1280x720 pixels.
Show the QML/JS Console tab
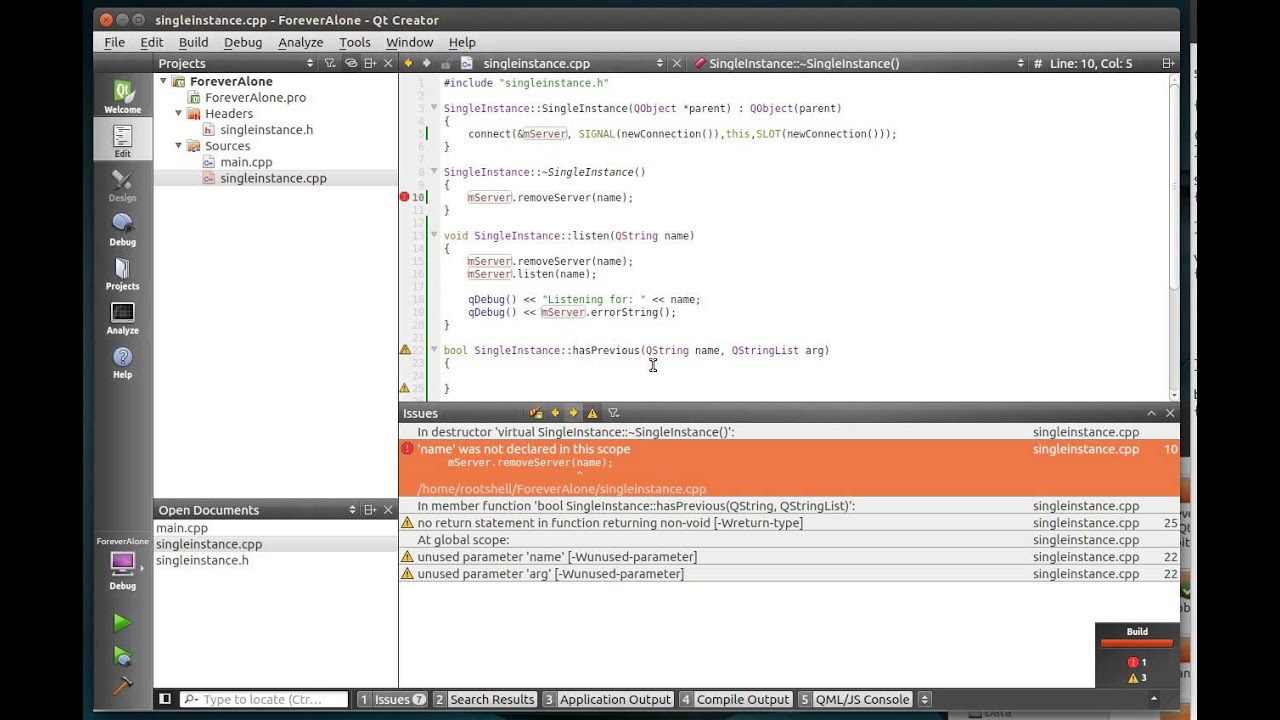[855, 699]
